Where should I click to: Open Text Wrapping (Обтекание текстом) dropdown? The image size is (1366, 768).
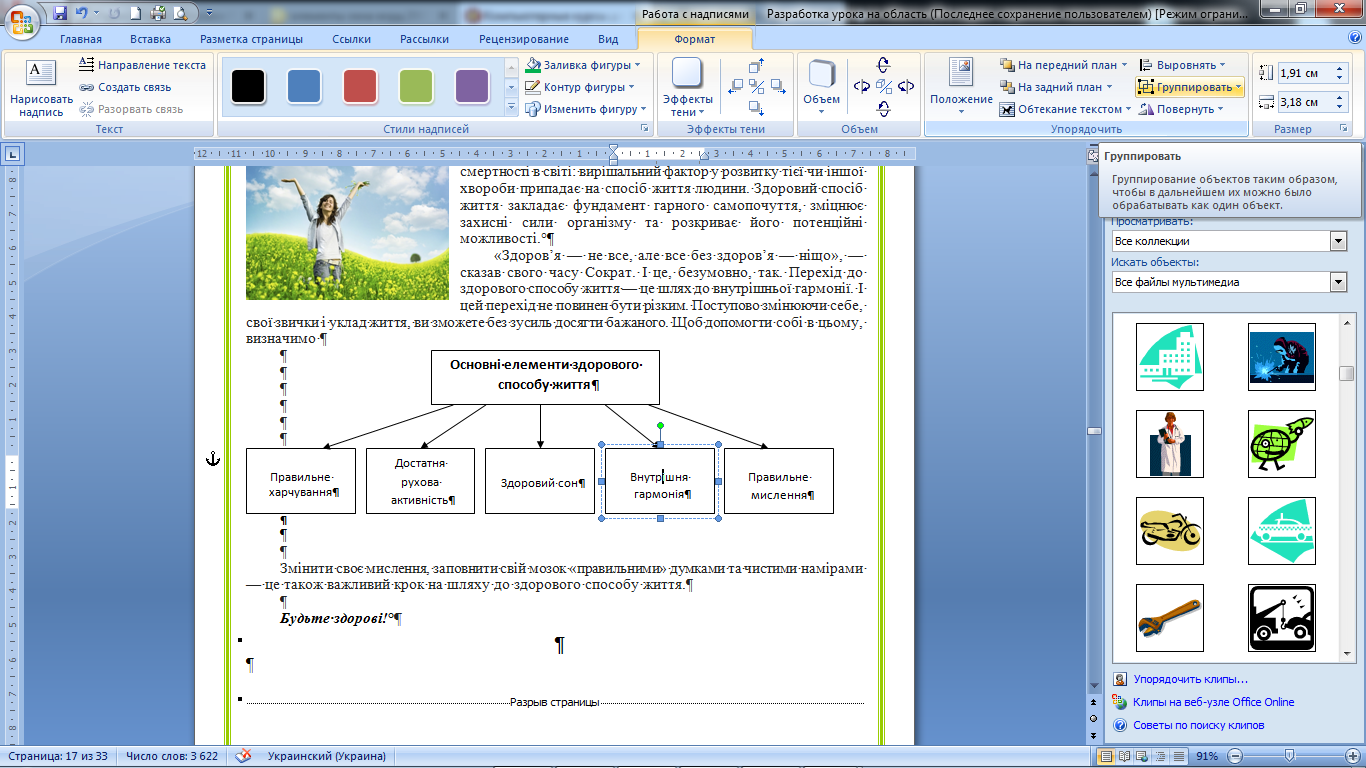point(1065,109)
